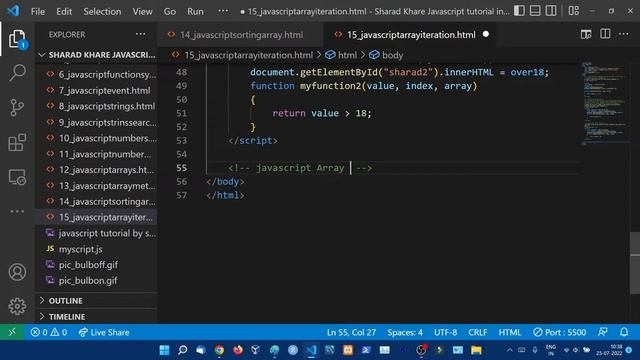Open 6_javascriptfunctionsy... file
The height and width of the screenshot is (360, 640).
click(97, 74)
